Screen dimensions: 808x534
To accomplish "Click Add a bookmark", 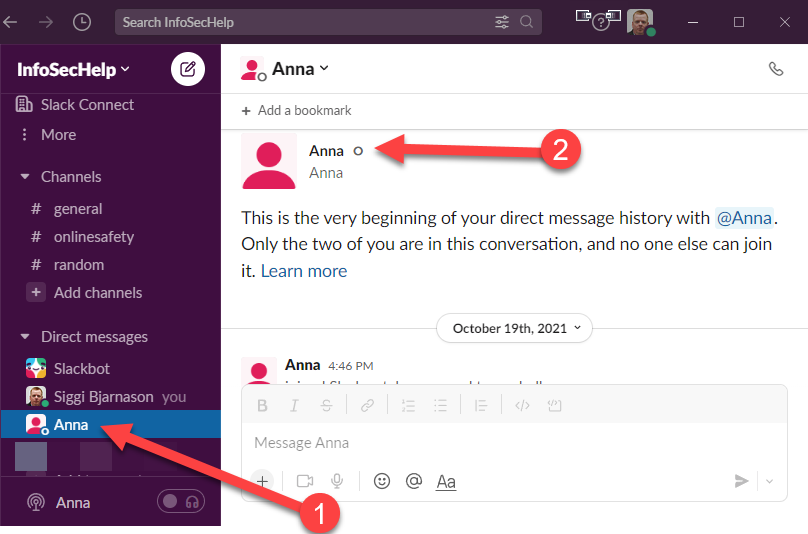I will click(296, 110).
